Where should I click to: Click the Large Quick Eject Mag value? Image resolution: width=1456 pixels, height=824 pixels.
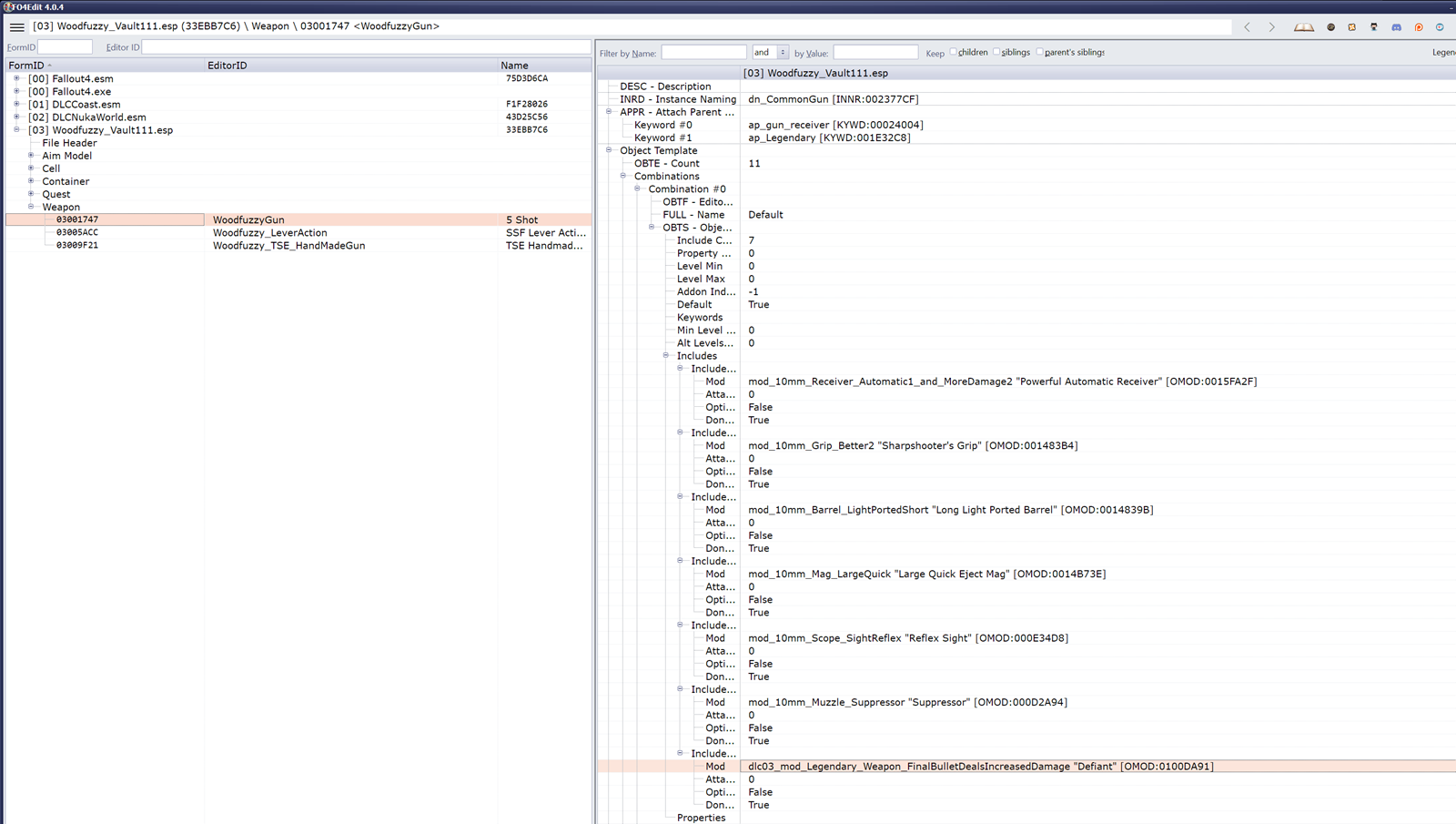[x=926, y=574]
